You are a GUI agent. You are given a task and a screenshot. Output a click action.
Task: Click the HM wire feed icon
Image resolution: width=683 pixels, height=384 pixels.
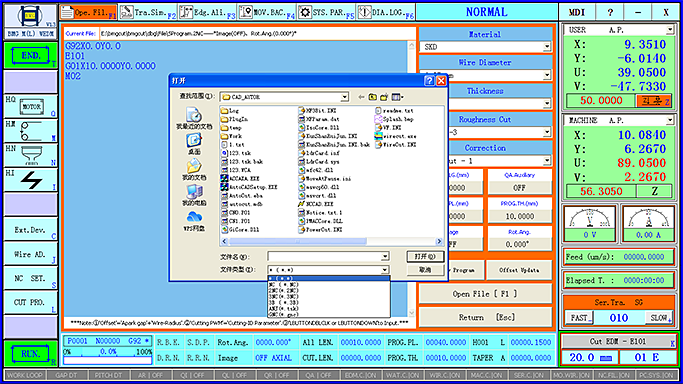click(x=31, y=131)
